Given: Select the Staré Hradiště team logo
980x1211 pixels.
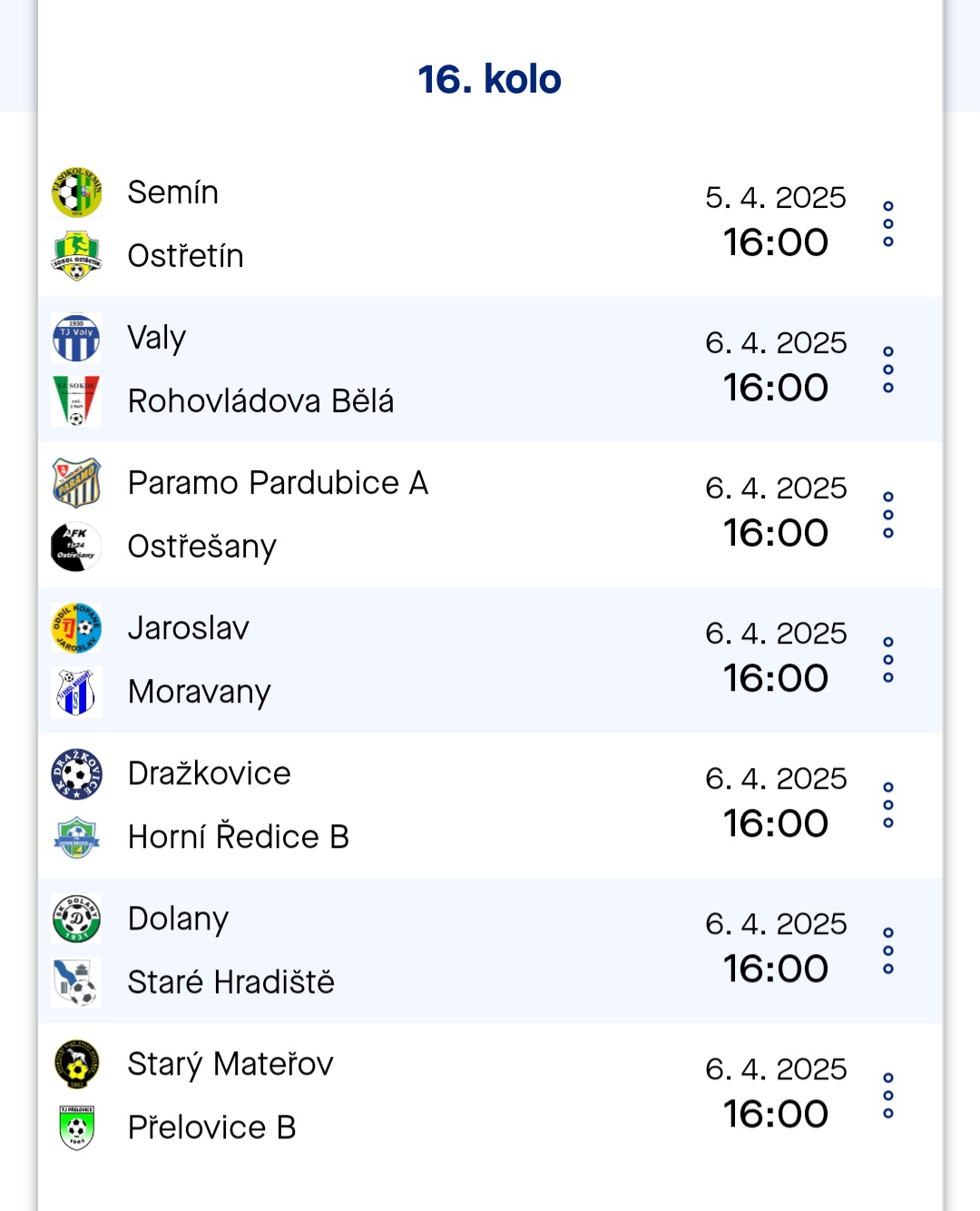Looking at the screenshot, I should pyautogui.click(x=76, y=982).
